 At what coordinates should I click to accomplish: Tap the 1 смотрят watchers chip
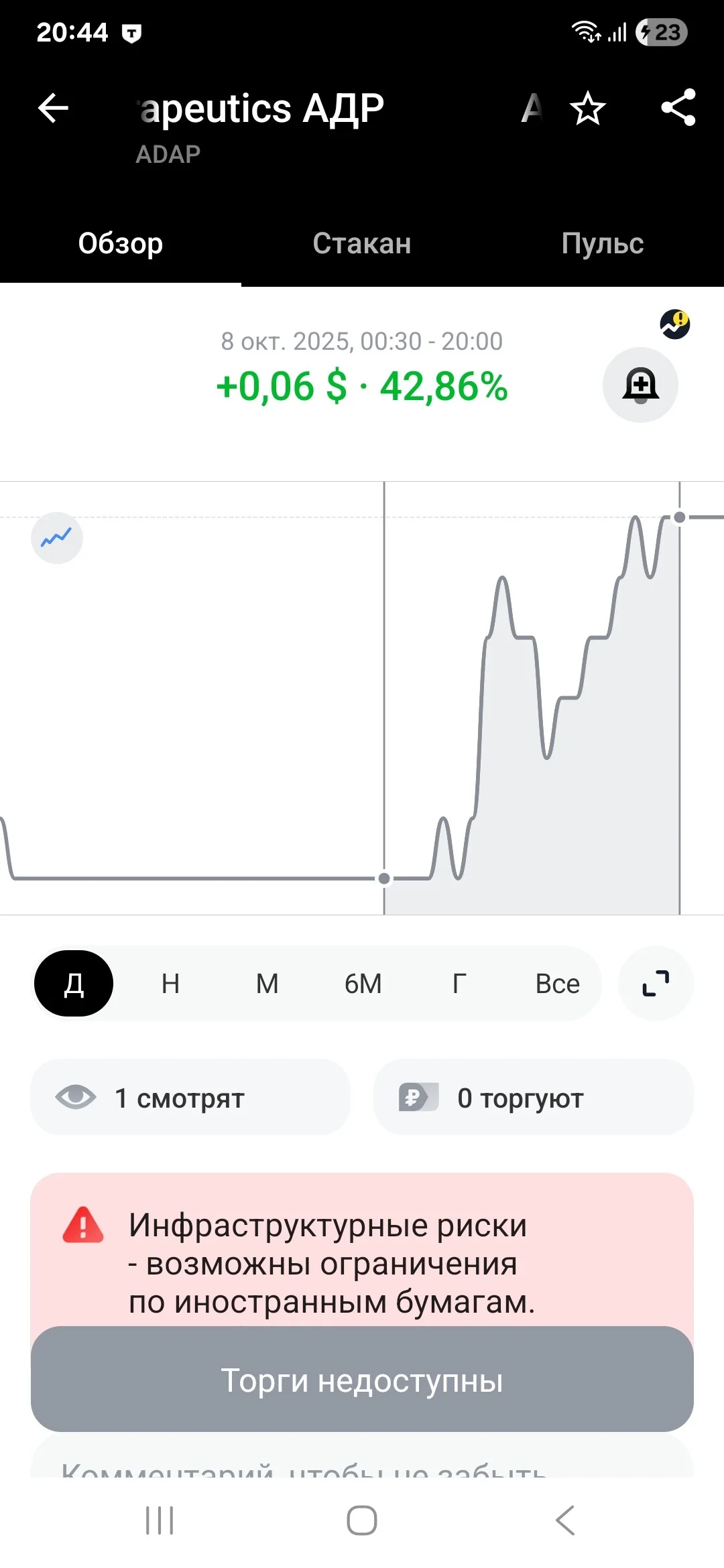coord(190,1098)
